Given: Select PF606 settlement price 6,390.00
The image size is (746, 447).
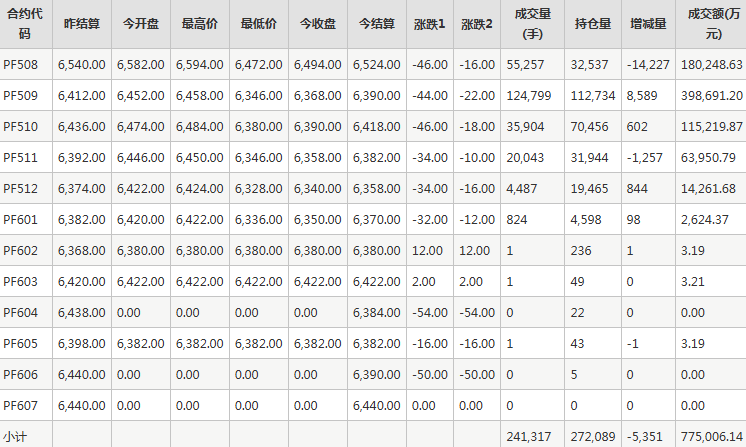Looking at the screenshot, I should click(x=377, y=375).
